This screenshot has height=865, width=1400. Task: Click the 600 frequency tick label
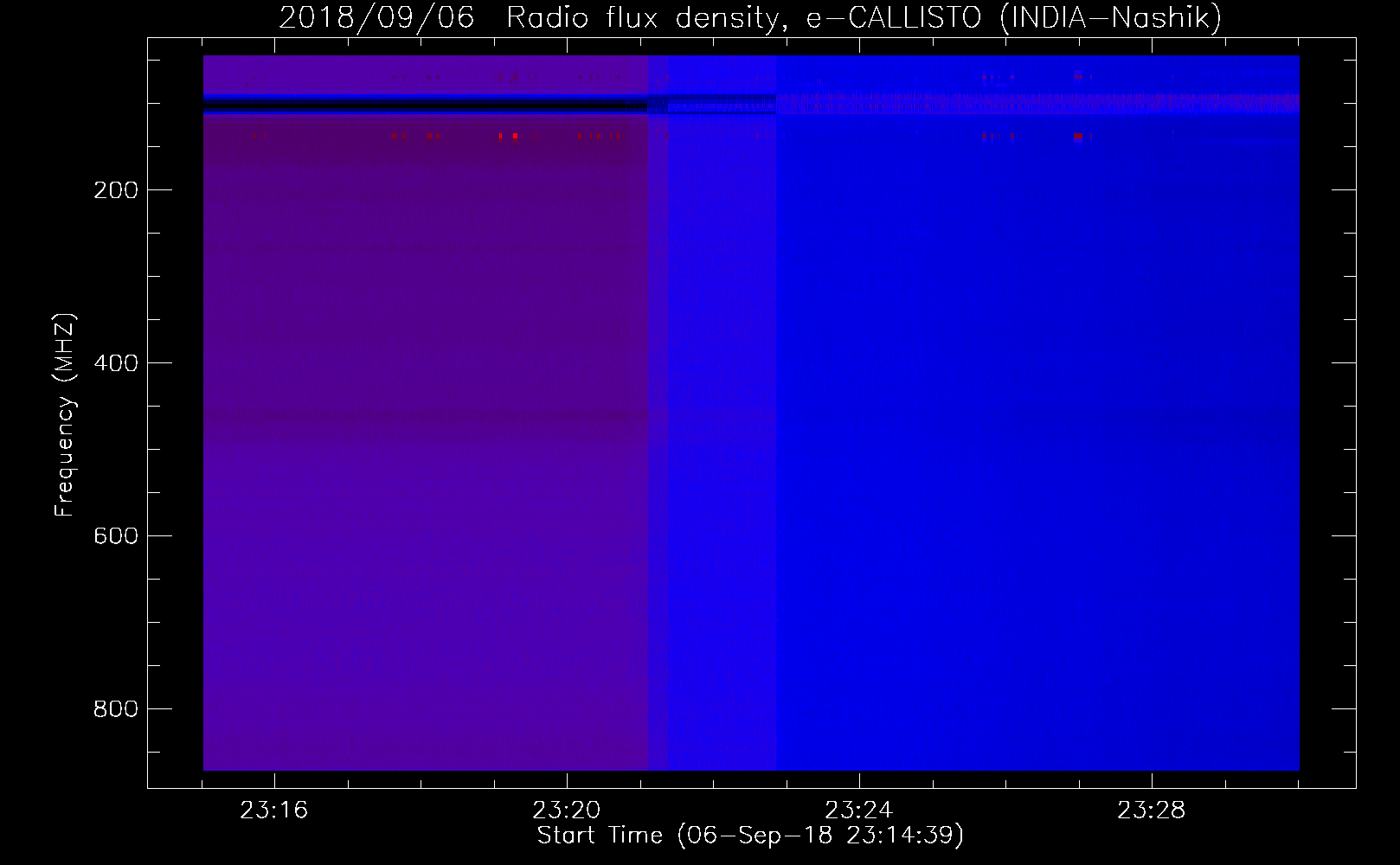click(x=116, y=536)
